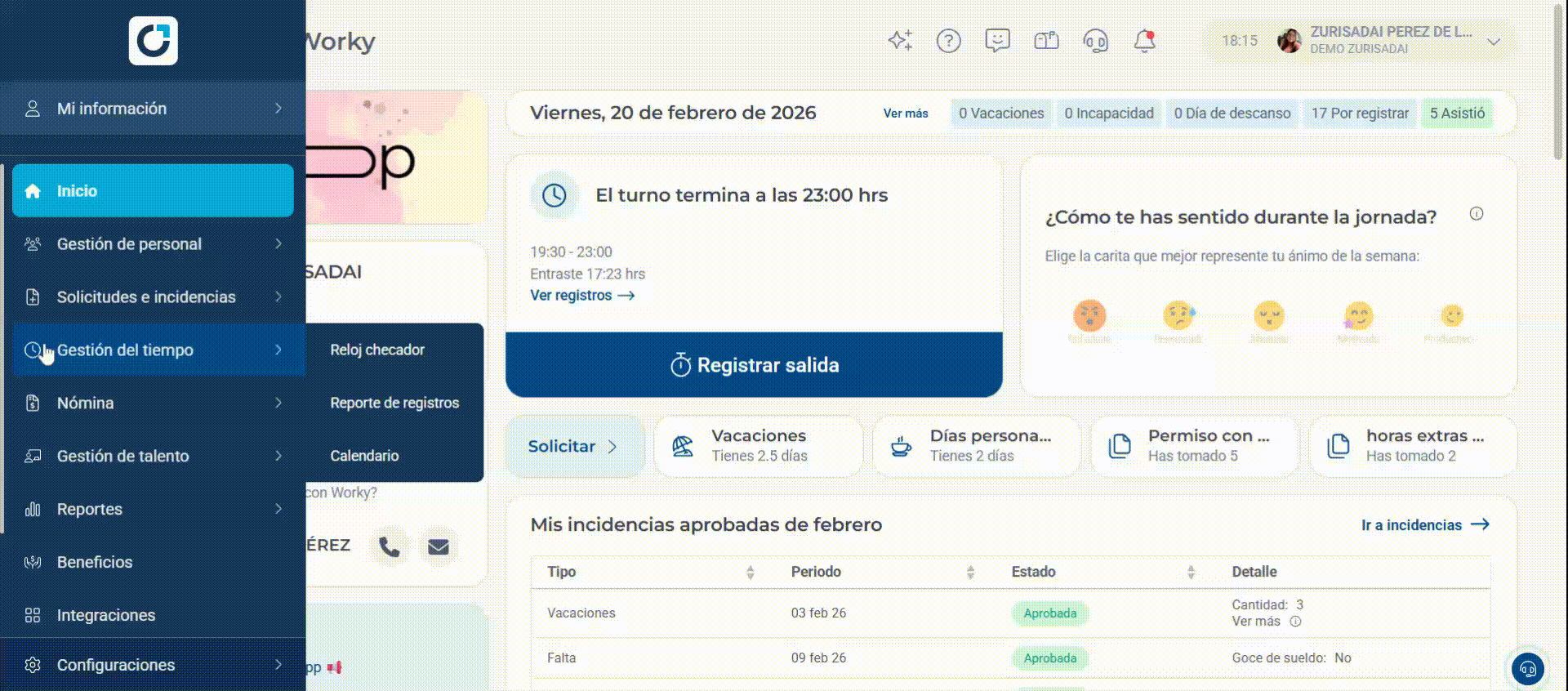
Task: Click the 17 Por registrar badge
Action: click(x=1360, y=114)
